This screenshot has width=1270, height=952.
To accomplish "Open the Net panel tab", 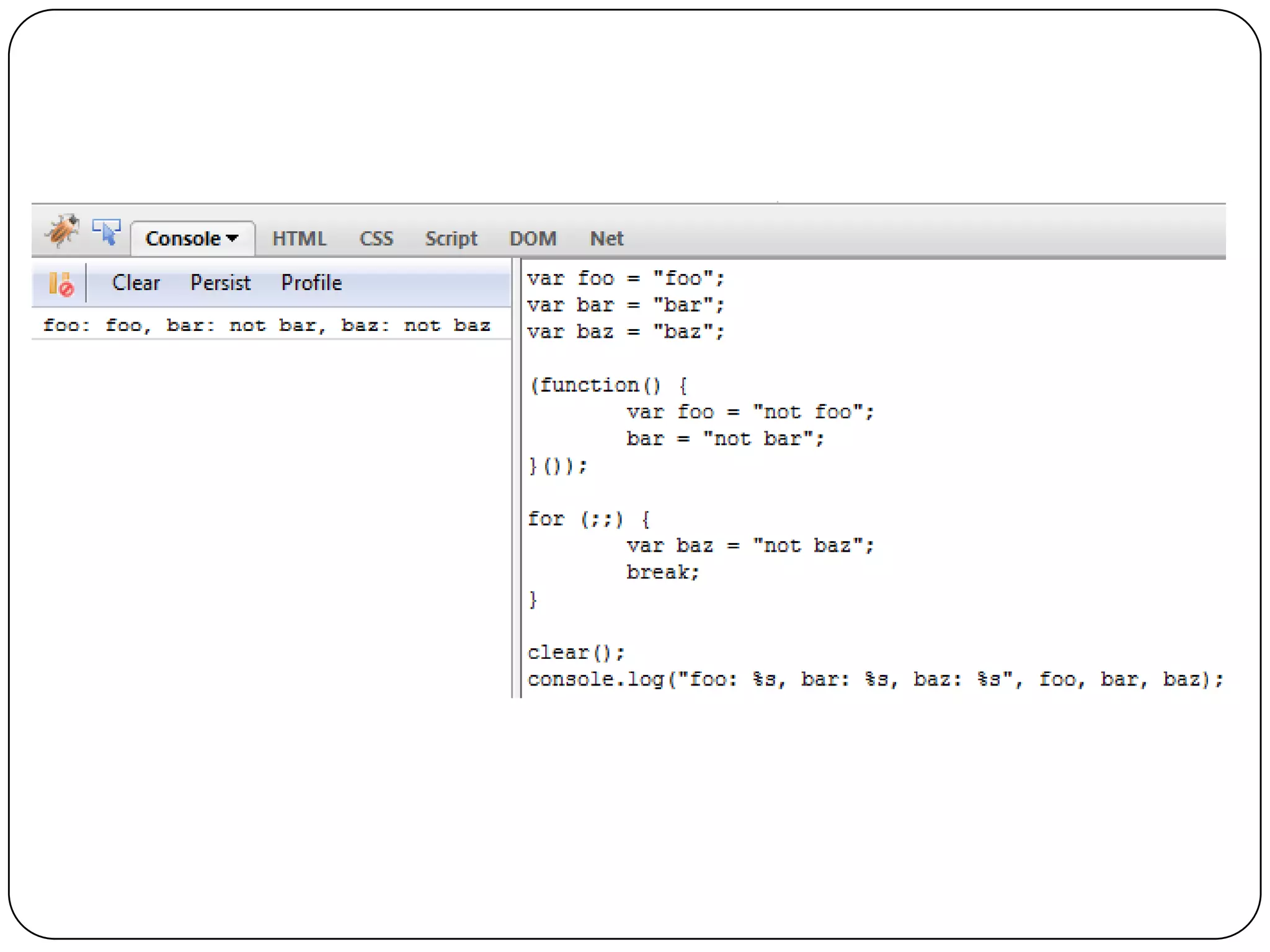I will [606, 239].
